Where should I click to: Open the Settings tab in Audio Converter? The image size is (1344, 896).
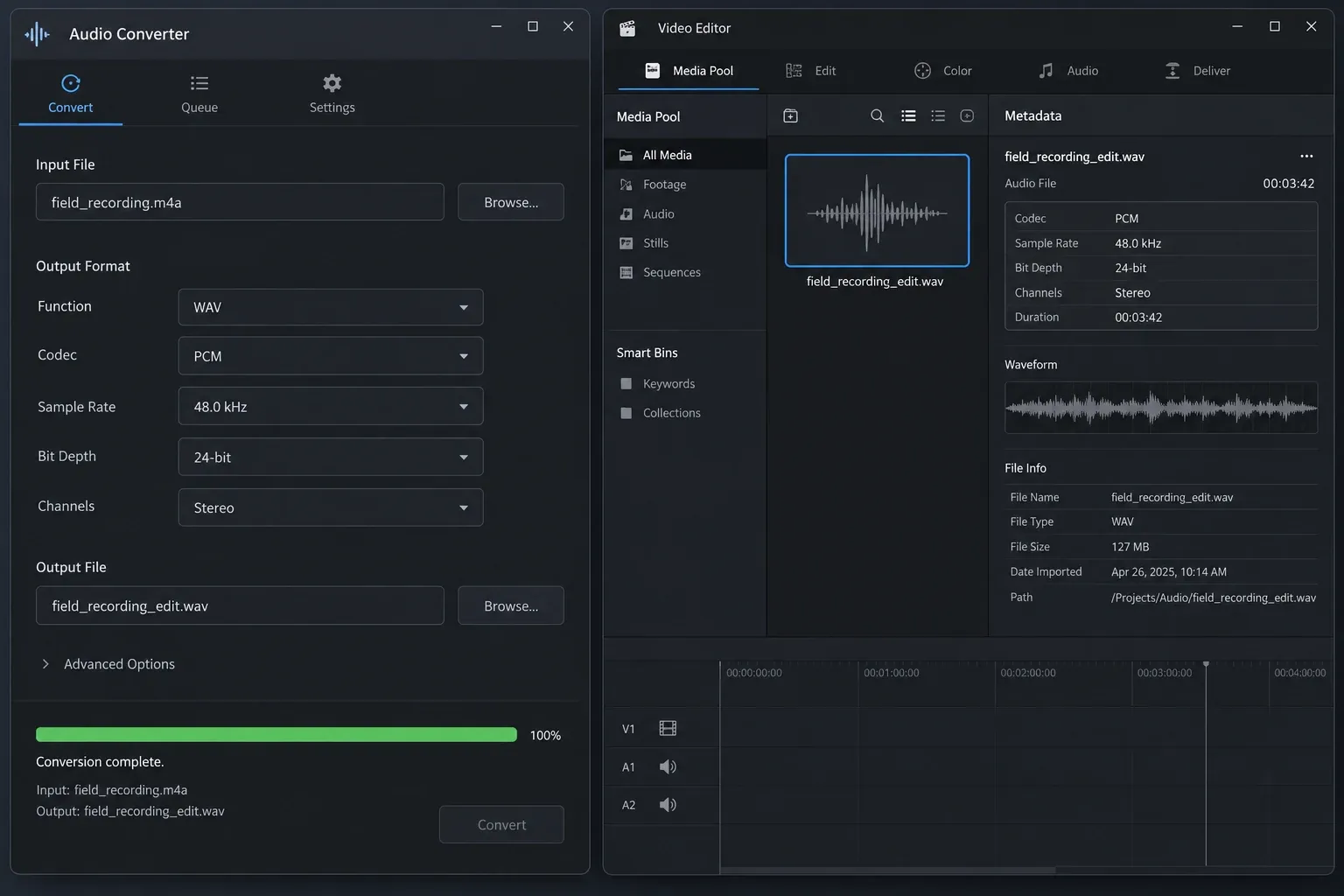click(x=332, y=94)
